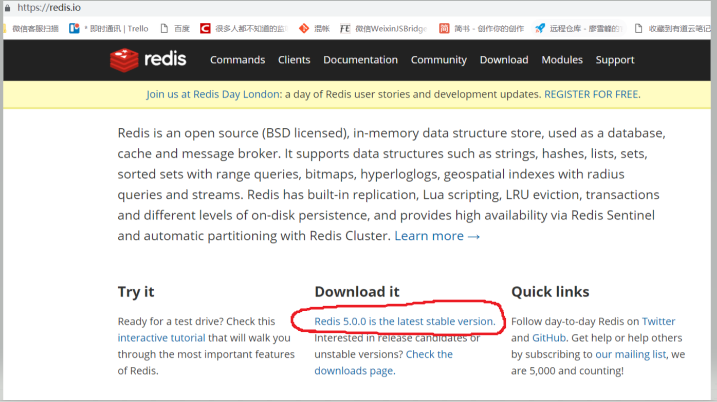Open the Modules nav item
This screenshot has height=402, width=717.
click(x=562, y=60)
